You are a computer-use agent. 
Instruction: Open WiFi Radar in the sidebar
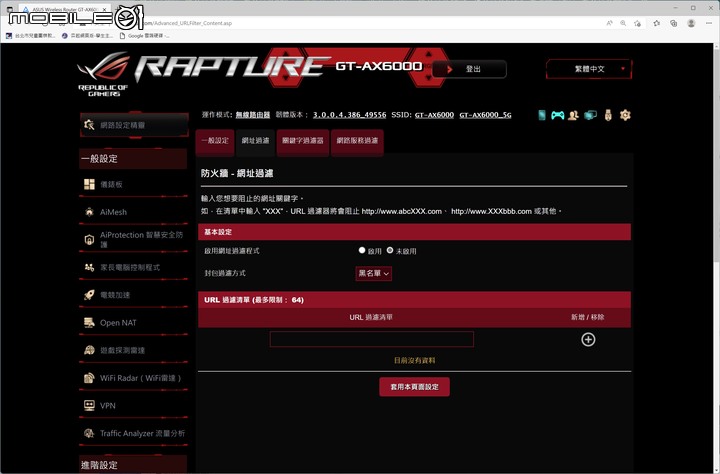click(x=134, y=378)
